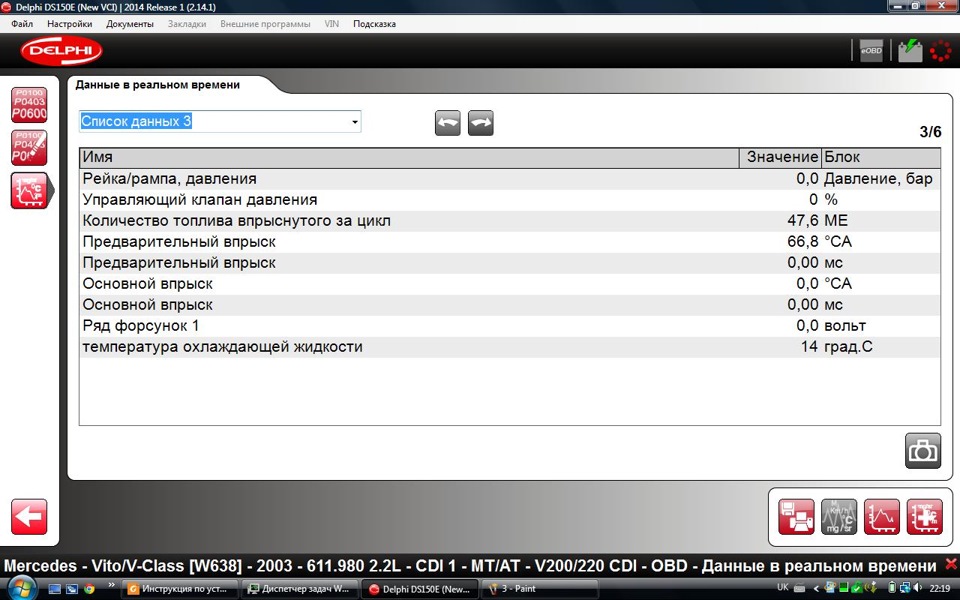This screenshot has width=960, height=600.
Task: Switch to Диспетчер задач taskbar window
Action: [298, 589]
